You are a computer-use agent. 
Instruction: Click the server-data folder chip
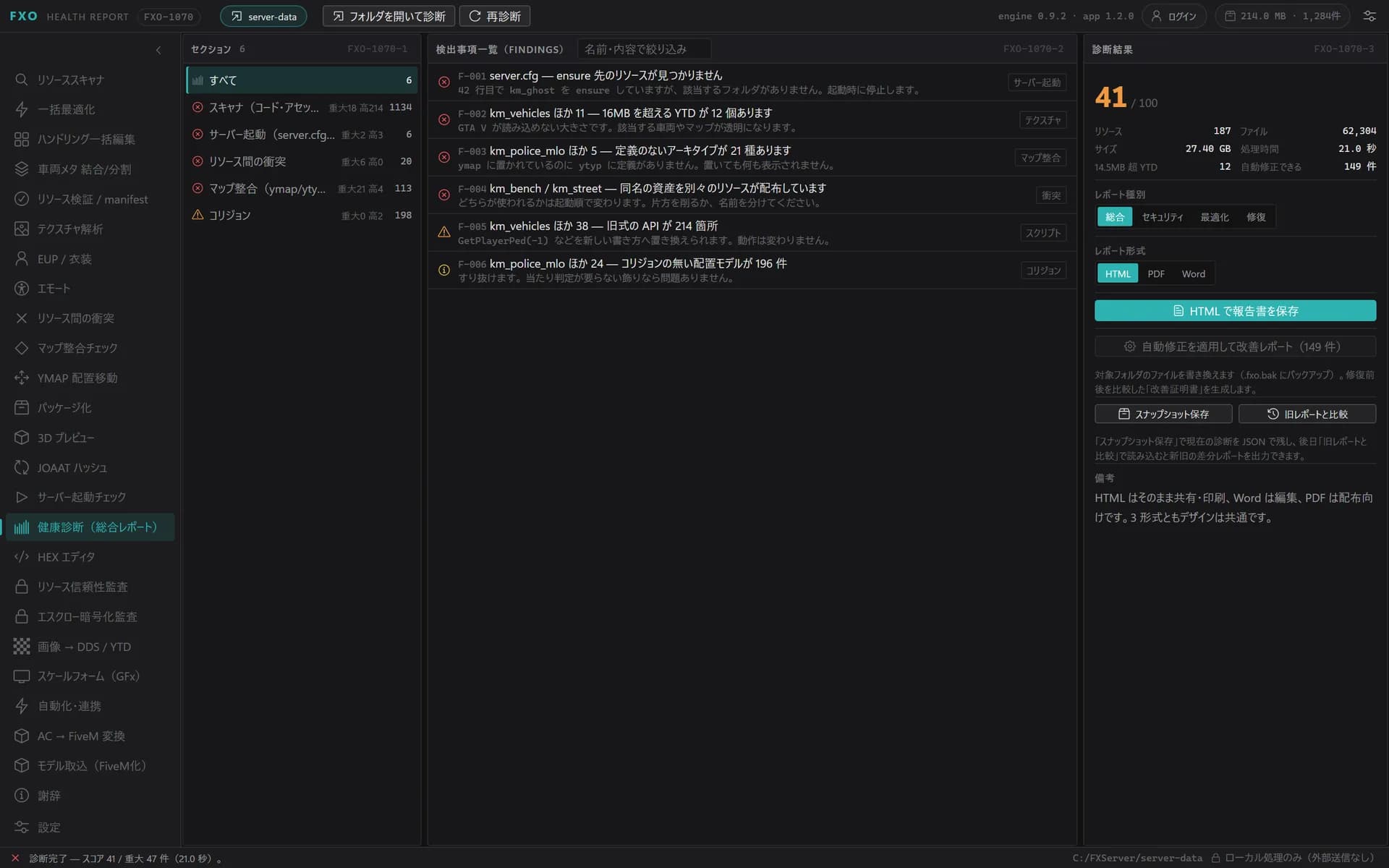click(x=263, y=16)
